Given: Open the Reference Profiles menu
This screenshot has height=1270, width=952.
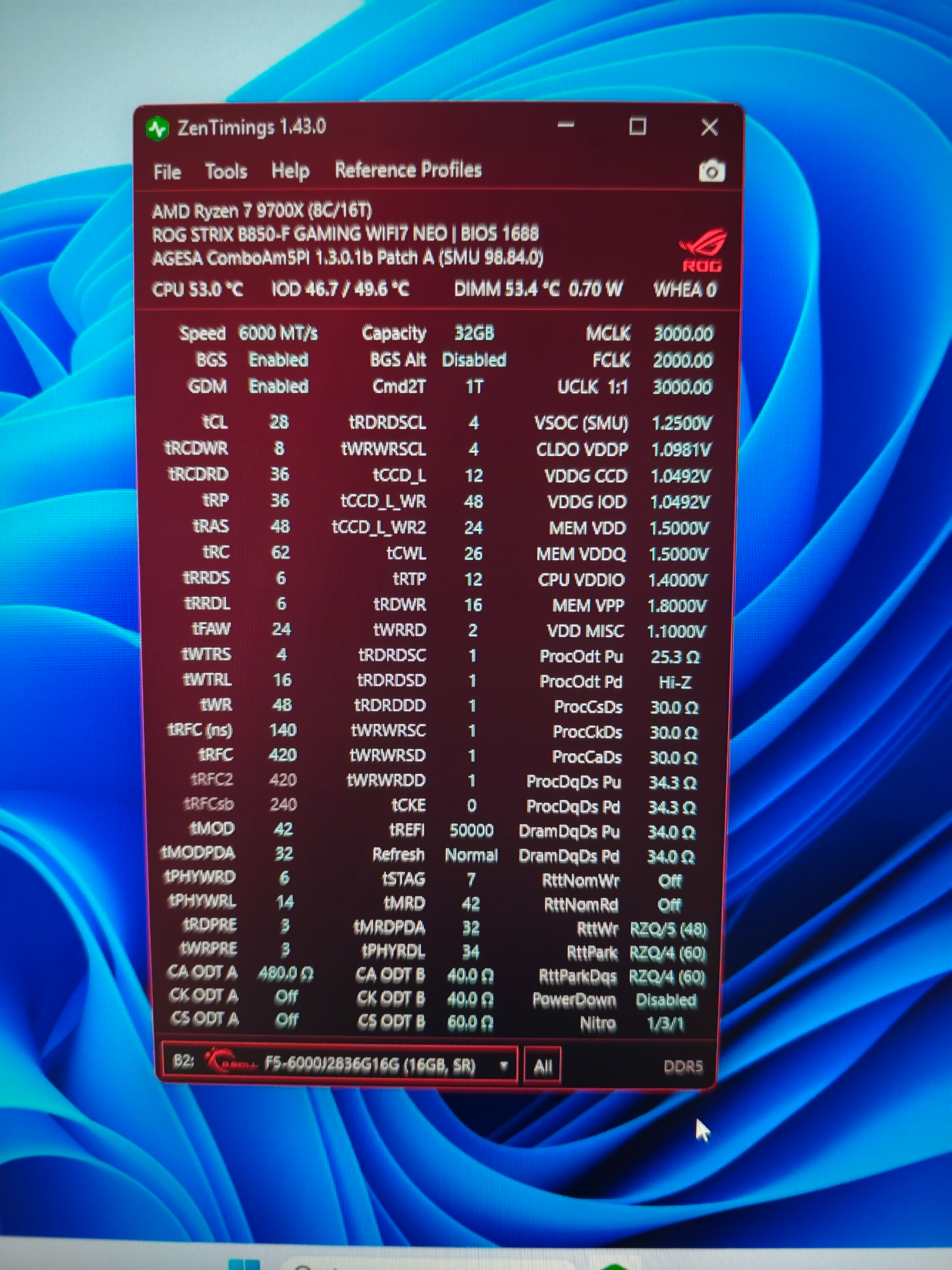Looking at the screenshot, I should pyautogui.click(x=408, y=171).
